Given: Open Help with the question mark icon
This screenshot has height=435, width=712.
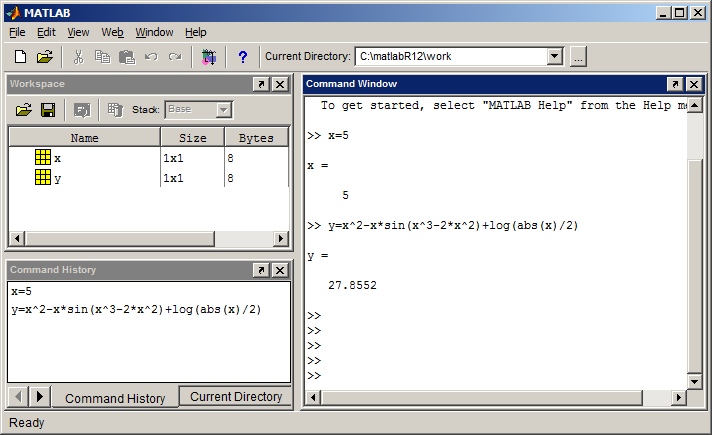Looking at the screenshot, I should [243, 57].
